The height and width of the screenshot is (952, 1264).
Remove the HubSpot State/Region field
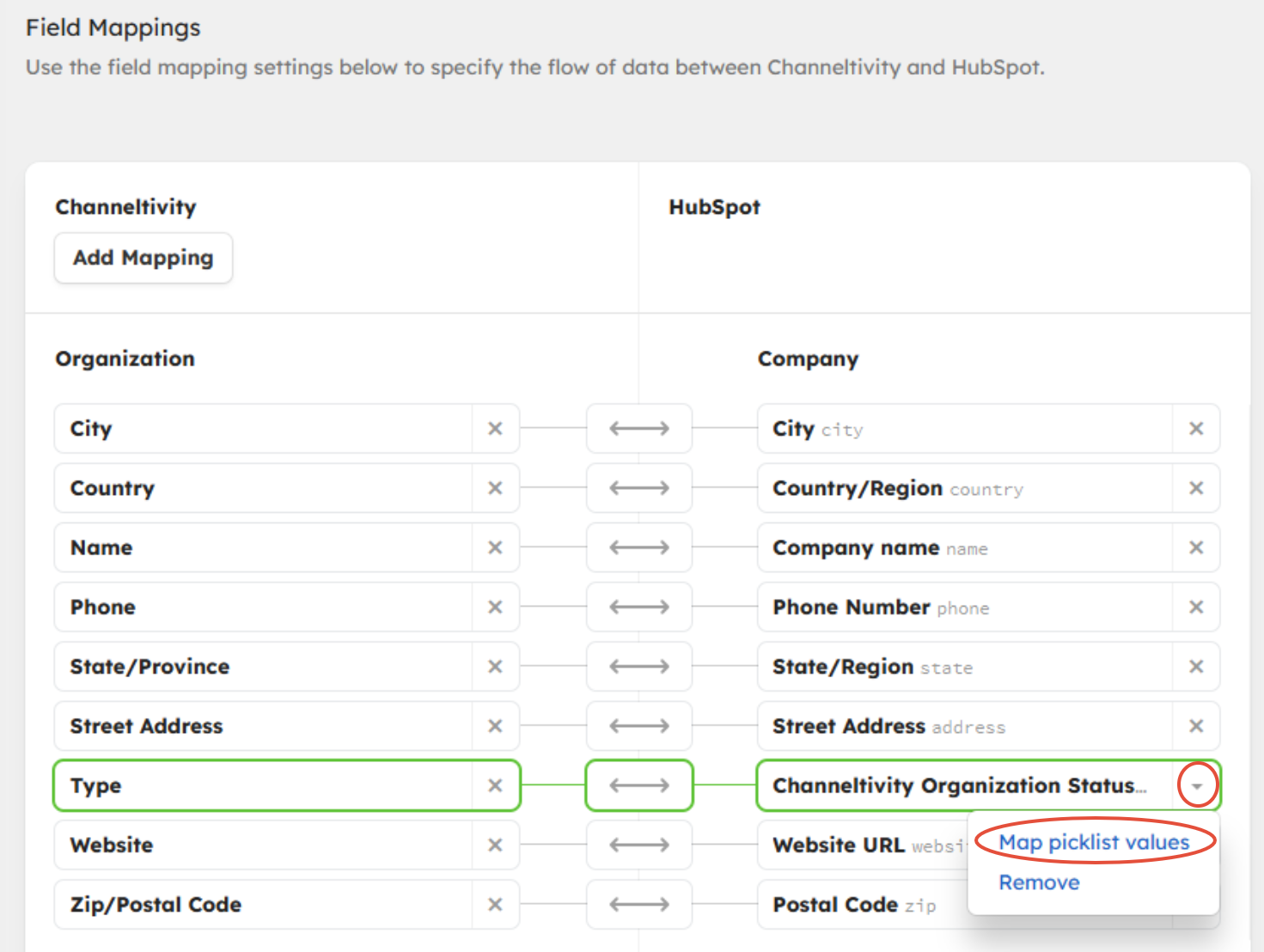pyautogui.click(x=1196, y=667)
